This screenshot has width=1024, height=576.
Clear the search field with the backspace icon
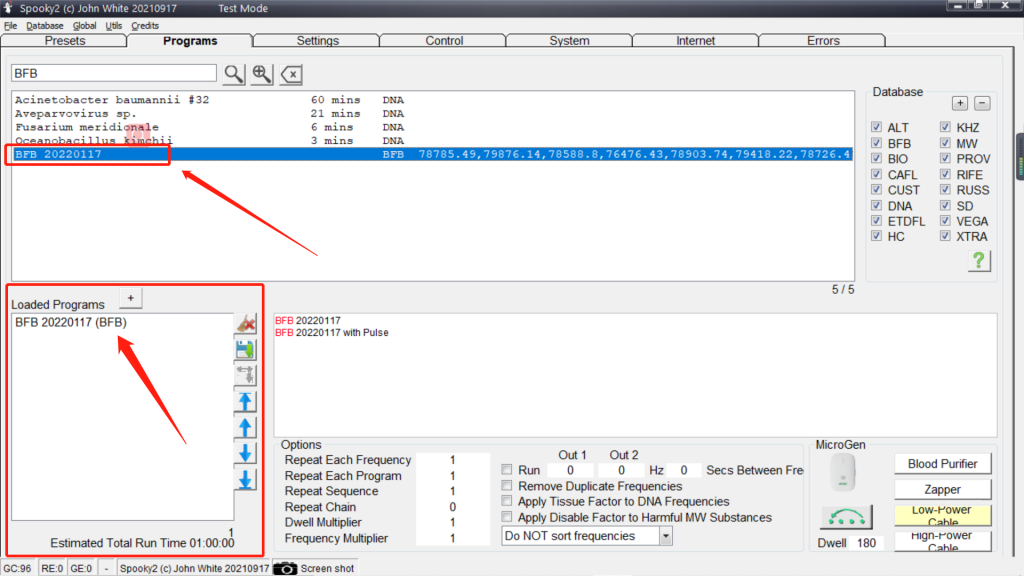[x=291, y=74]
